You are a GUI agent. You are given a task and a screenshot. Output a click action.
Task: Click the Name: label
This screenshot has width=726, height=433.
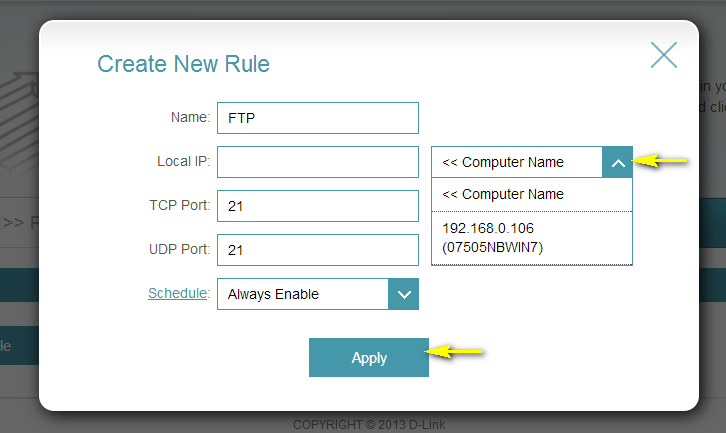pyautogui.click(x=190, y=117)
